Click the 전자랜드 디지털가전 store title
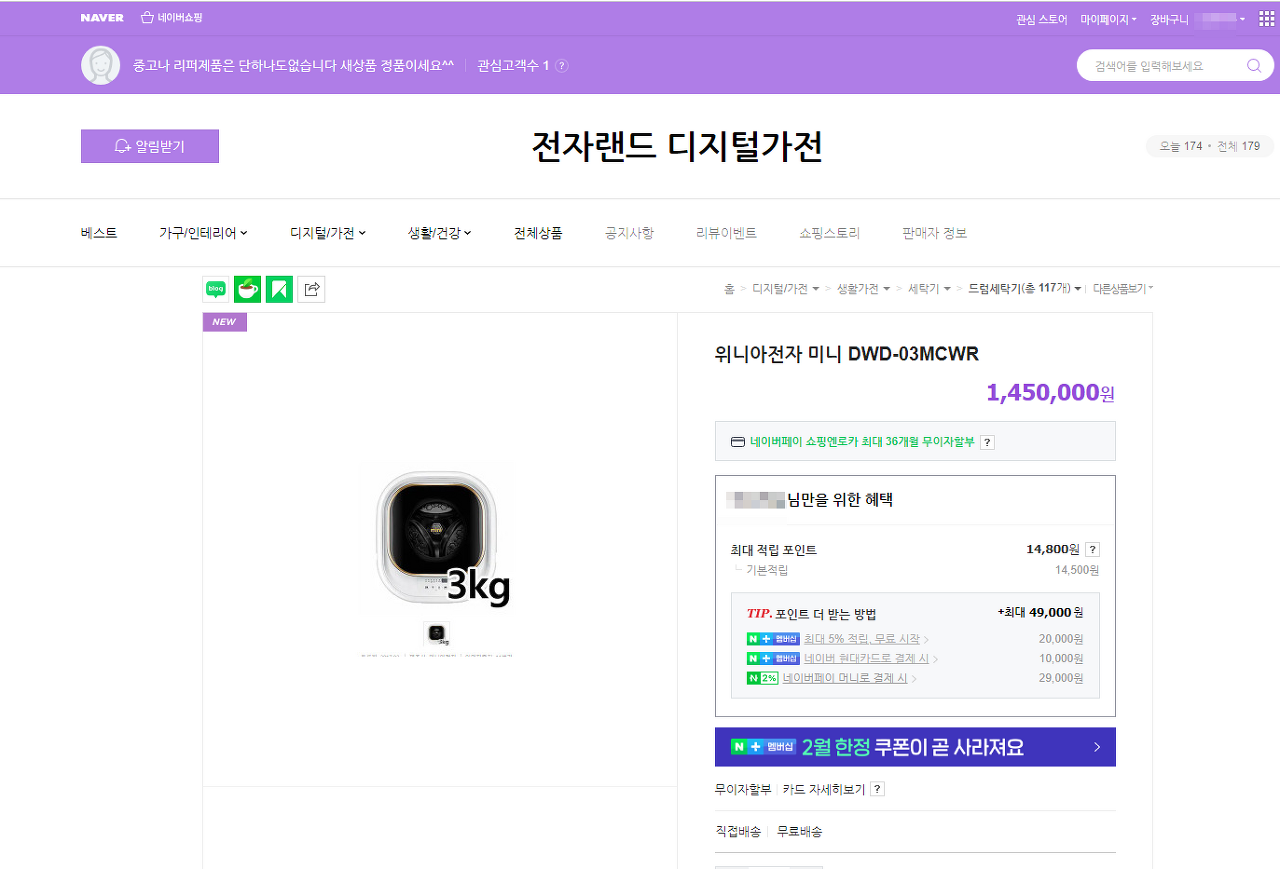This screenshot has width=1280, height=869. [677, 147]
